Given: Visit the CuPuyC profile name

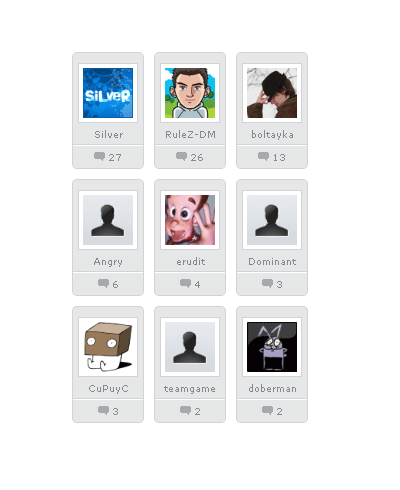Looking at the screenshot, I should 108,389.
